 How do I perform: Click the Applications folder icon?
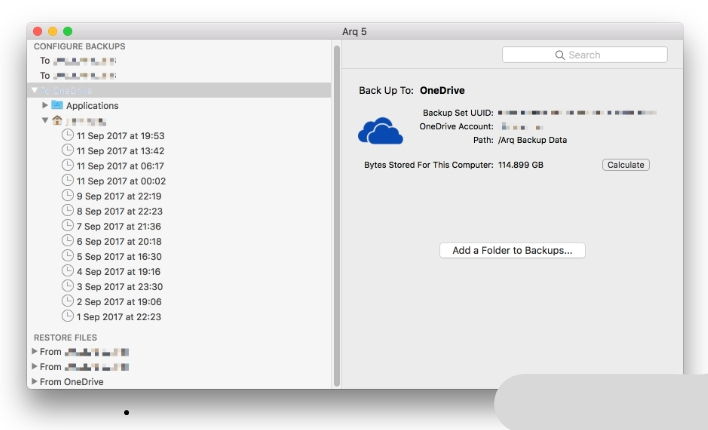tap(57, 105)
